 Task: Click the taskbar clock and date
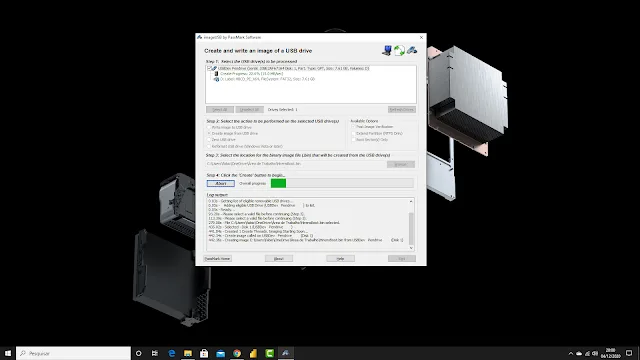tap(611, 353)
